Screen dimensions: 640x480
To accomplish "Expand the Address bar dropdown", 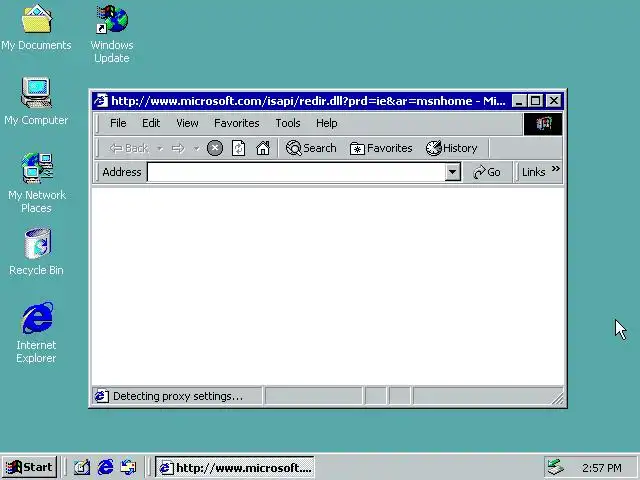I will 452,172.
